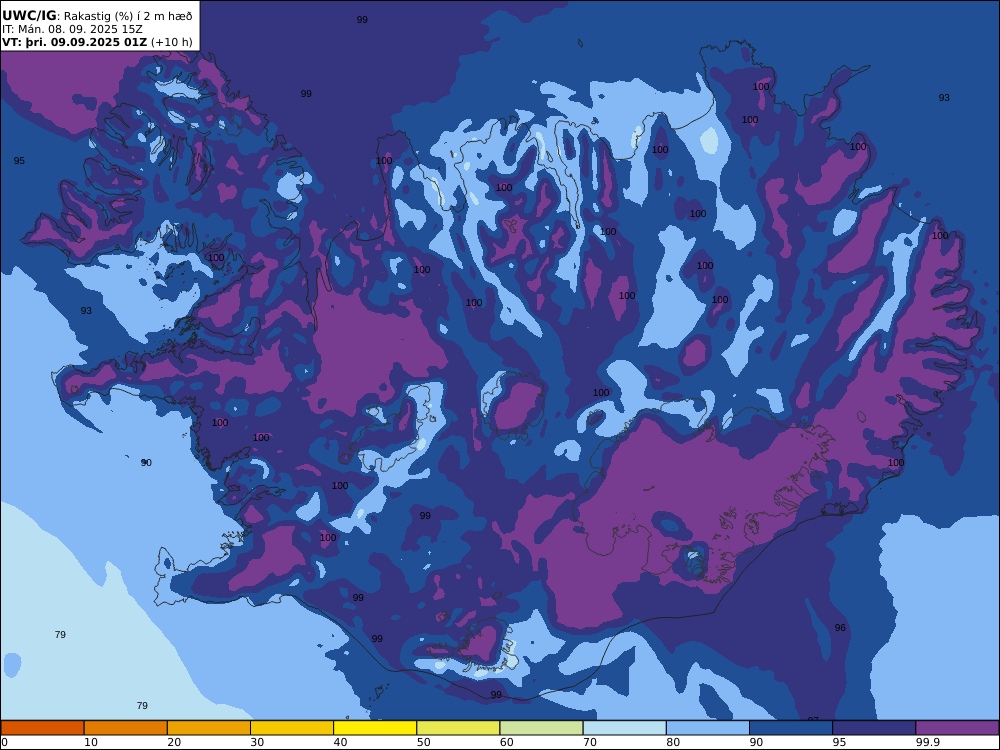The width and height of the screenshot is (1000, 750).
Task: Click the legend tick label '30'
Action: point(257,742)
